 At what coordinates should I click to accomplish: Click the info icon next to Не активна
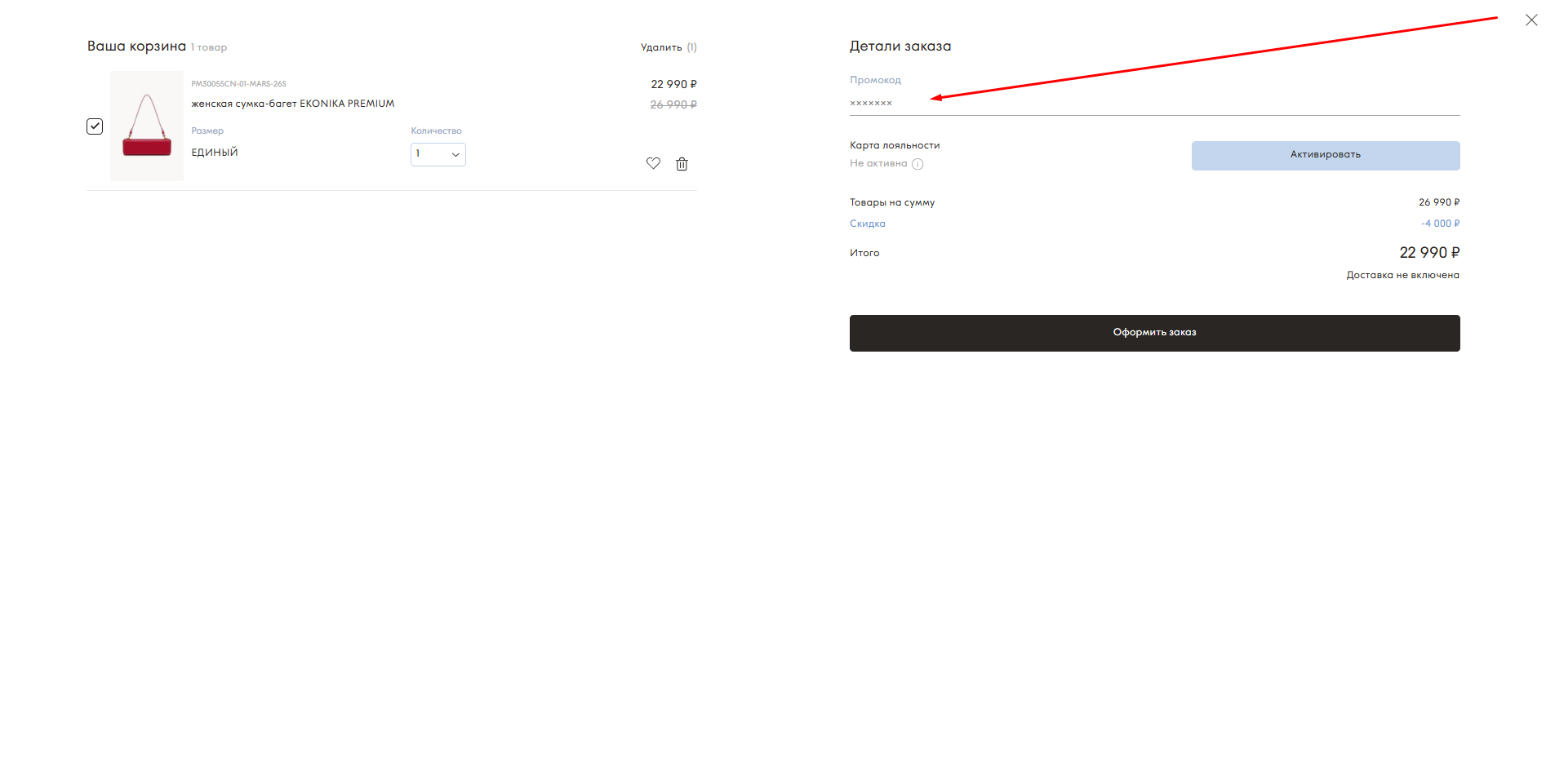coord(917,164)
